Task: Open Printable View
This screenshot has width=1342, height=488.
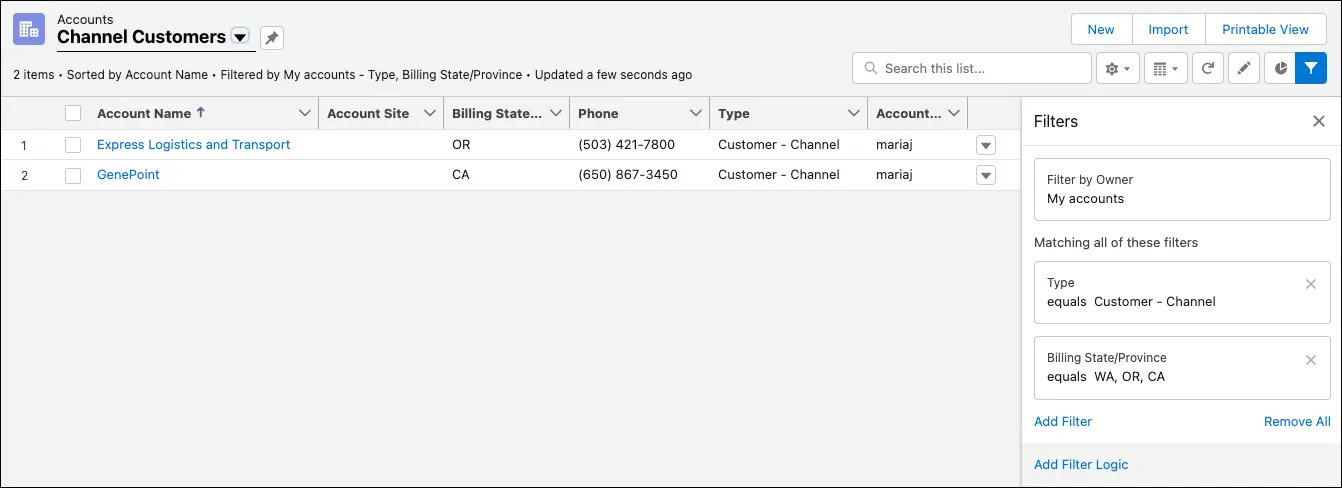Action: [x=1266, y=29]
